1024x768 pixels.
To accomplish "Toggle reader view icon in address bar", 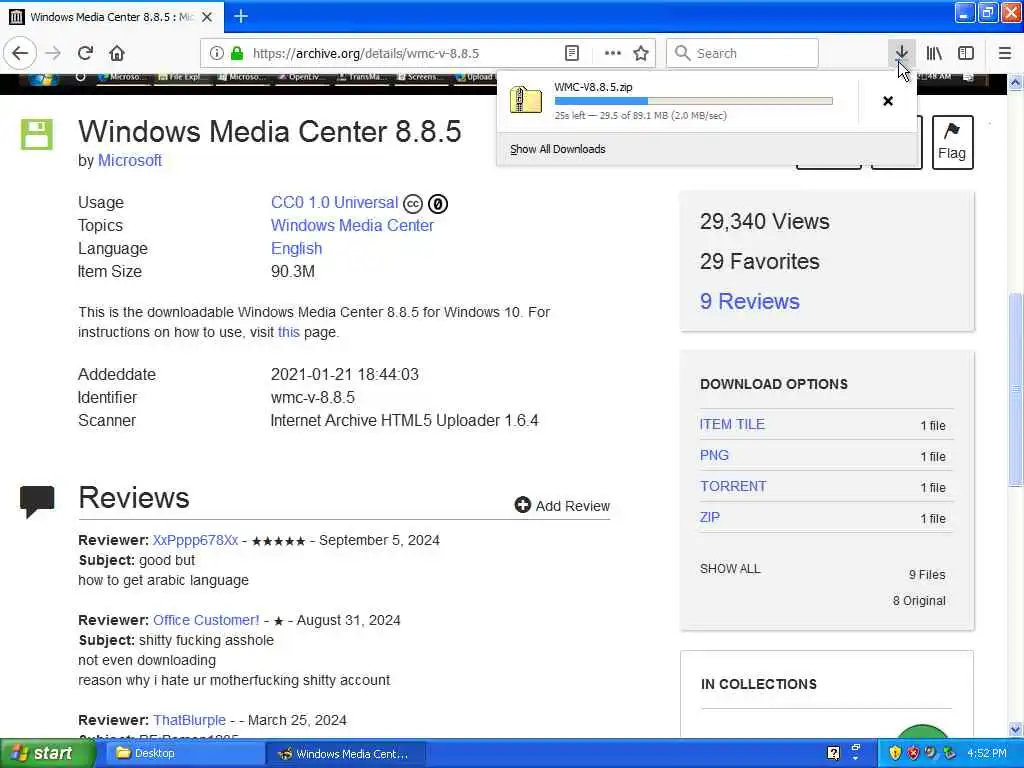I will coord(571,53).
